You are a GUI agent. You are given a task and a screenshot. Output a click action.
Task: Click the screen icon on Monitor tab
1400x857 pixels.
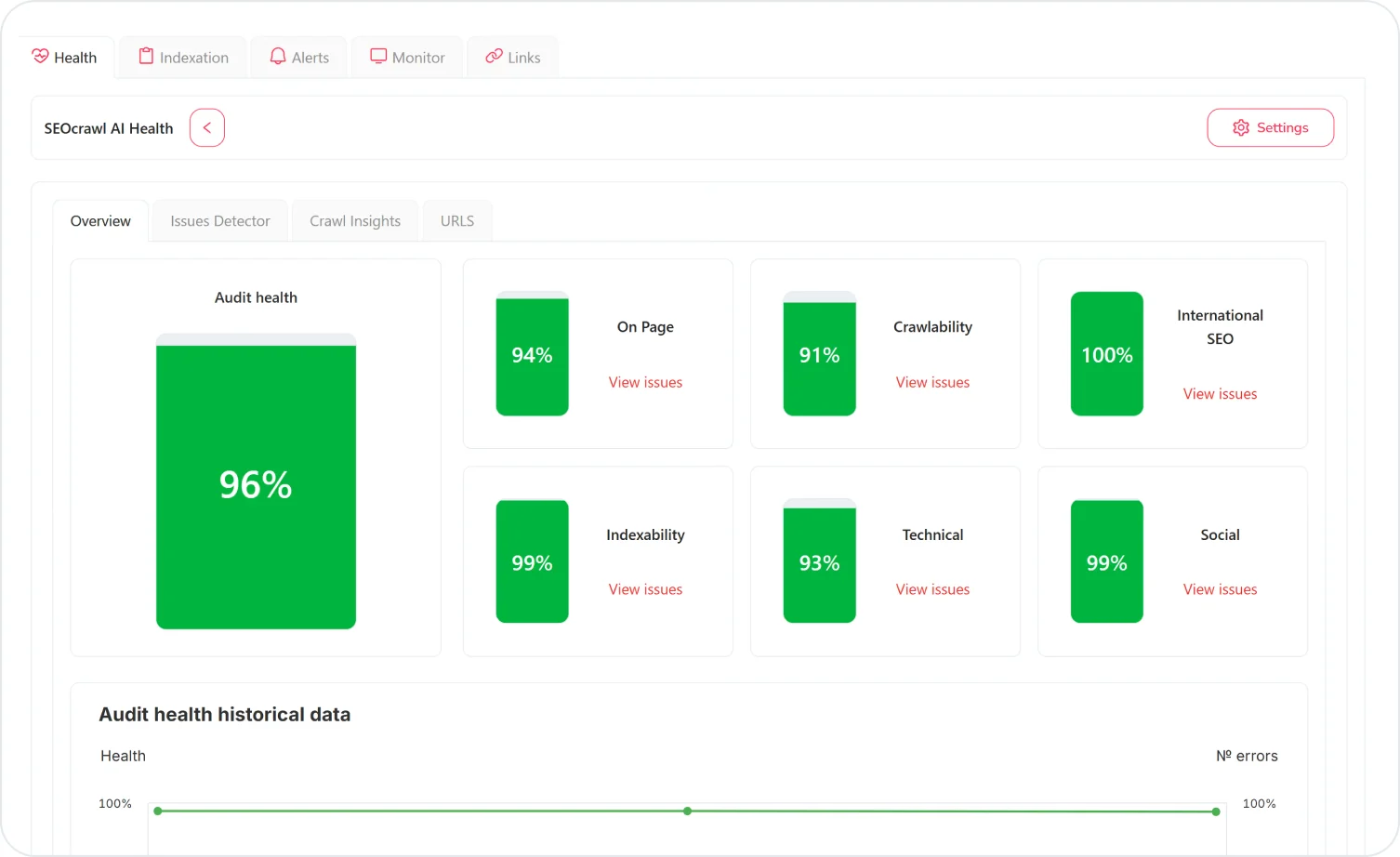[378, 57]
